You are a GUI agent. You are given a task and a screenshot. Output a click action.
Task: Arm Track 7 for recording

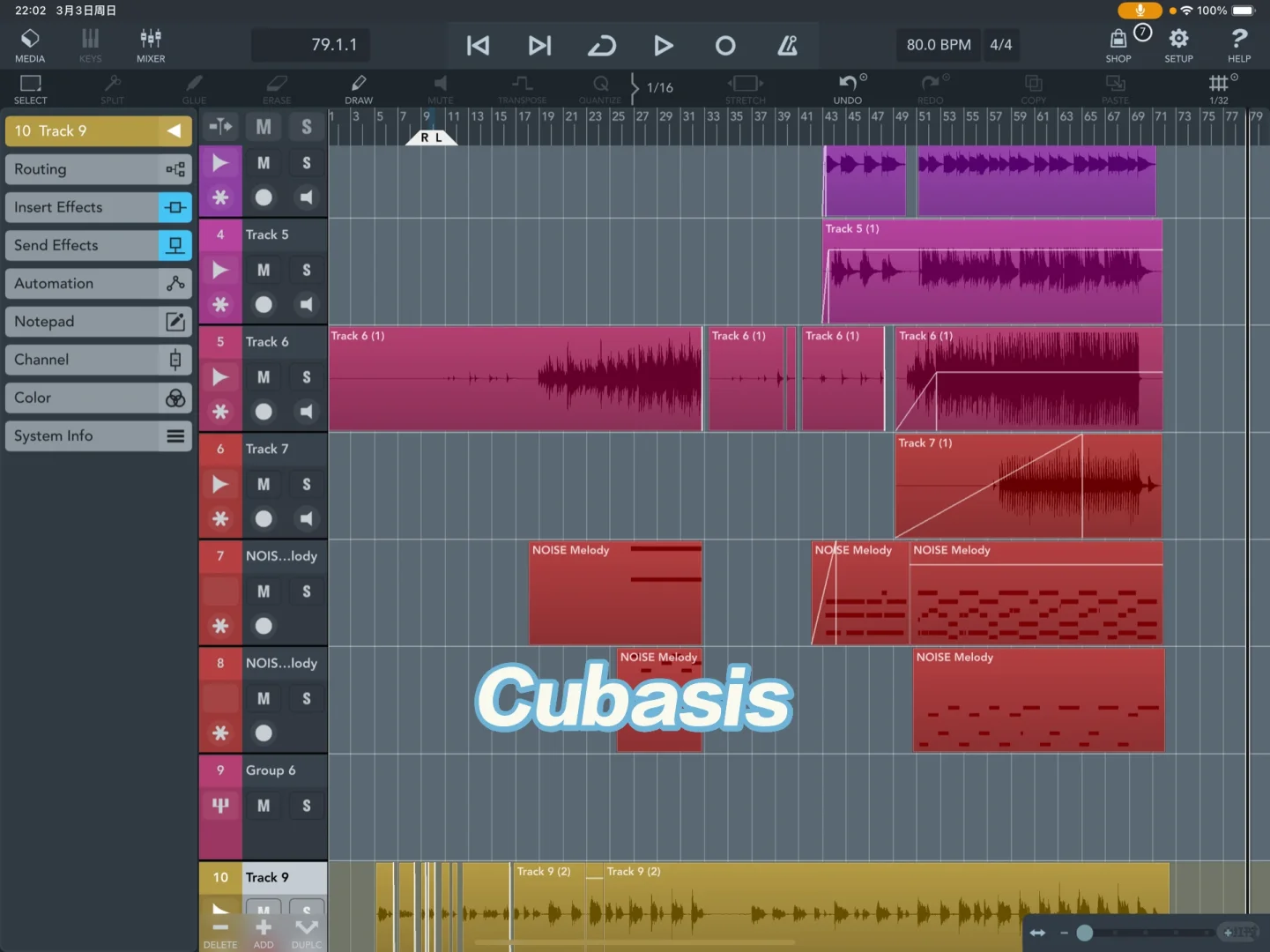pos(264,519)
